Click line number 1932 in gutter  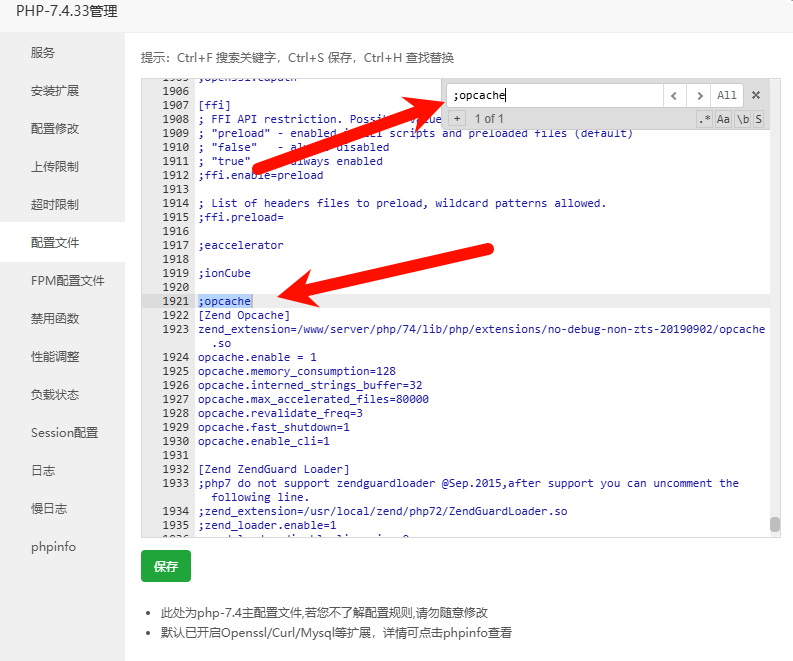tap(175, 469)
